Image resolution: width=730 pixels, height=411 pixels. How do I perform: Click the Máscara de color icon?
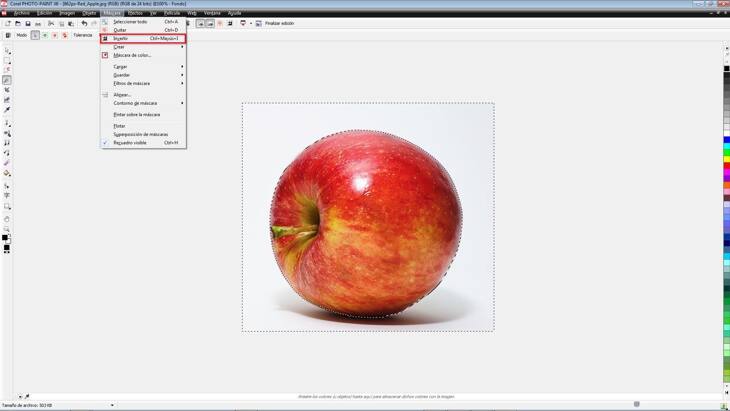[105, 55]
